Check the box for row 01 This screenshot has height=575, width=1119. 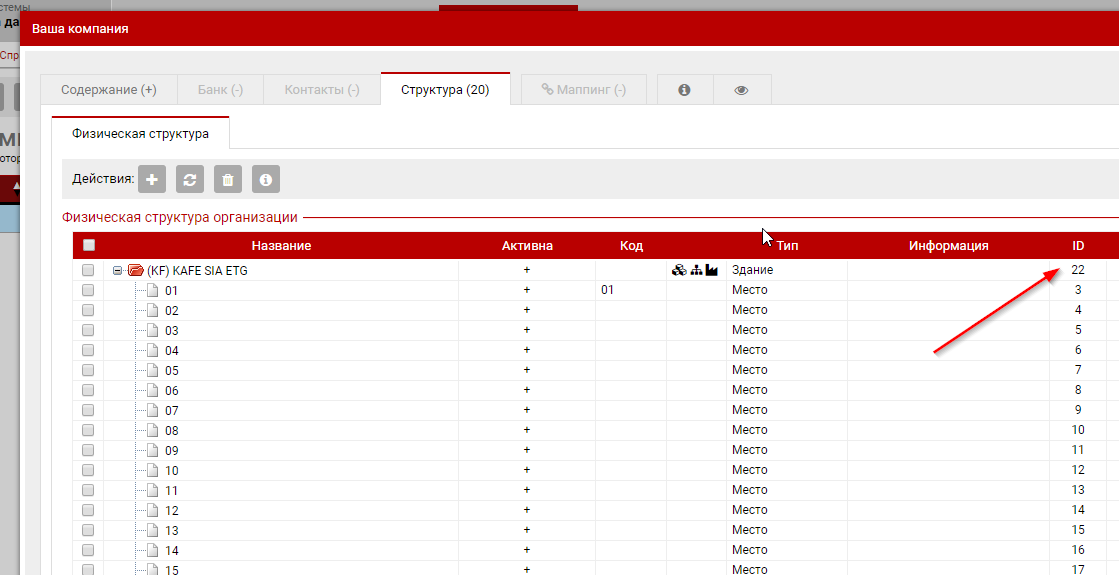click(88, 290)
